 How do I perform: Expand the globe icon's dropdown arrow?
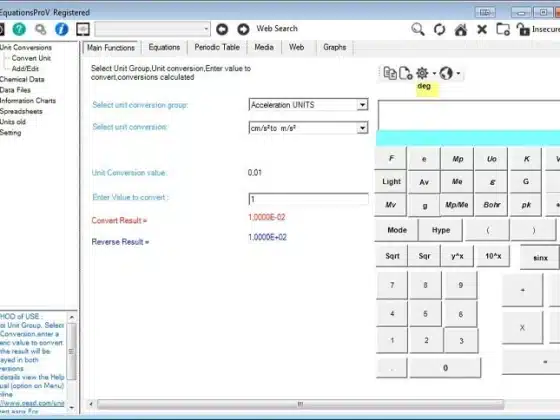pyautogui.click(x=458, y=74)
